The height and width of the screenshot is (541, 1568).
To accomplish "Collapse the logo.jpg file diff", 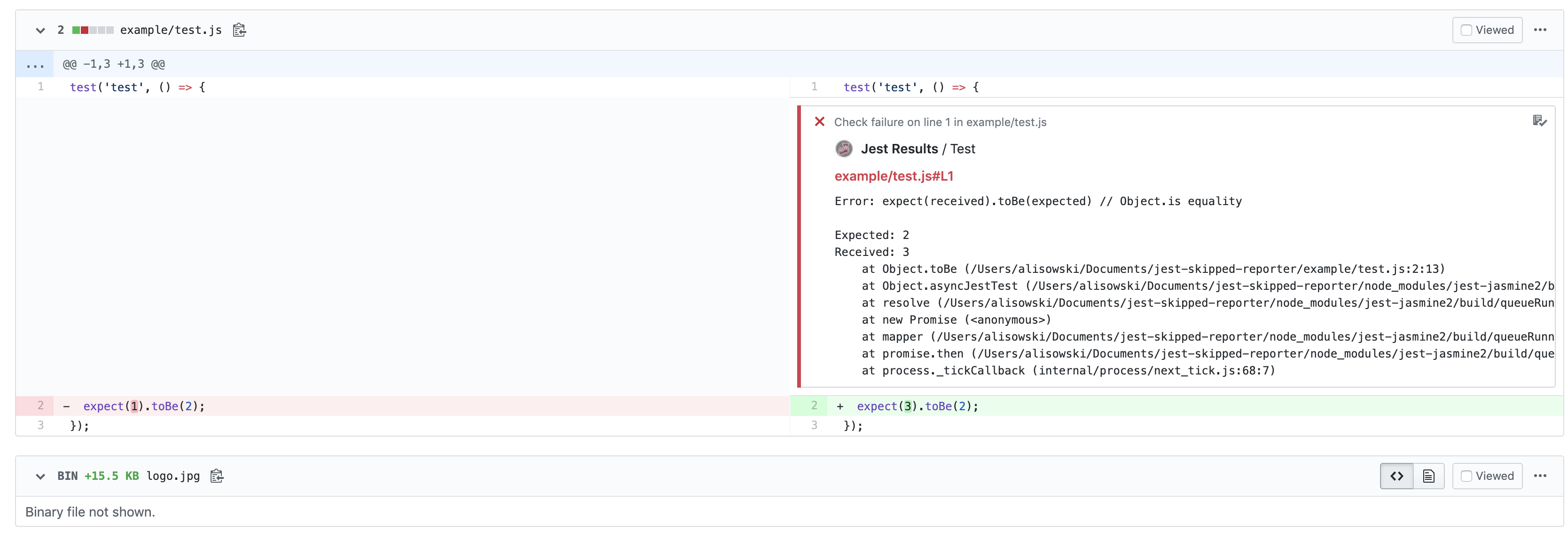I will 40,476.
